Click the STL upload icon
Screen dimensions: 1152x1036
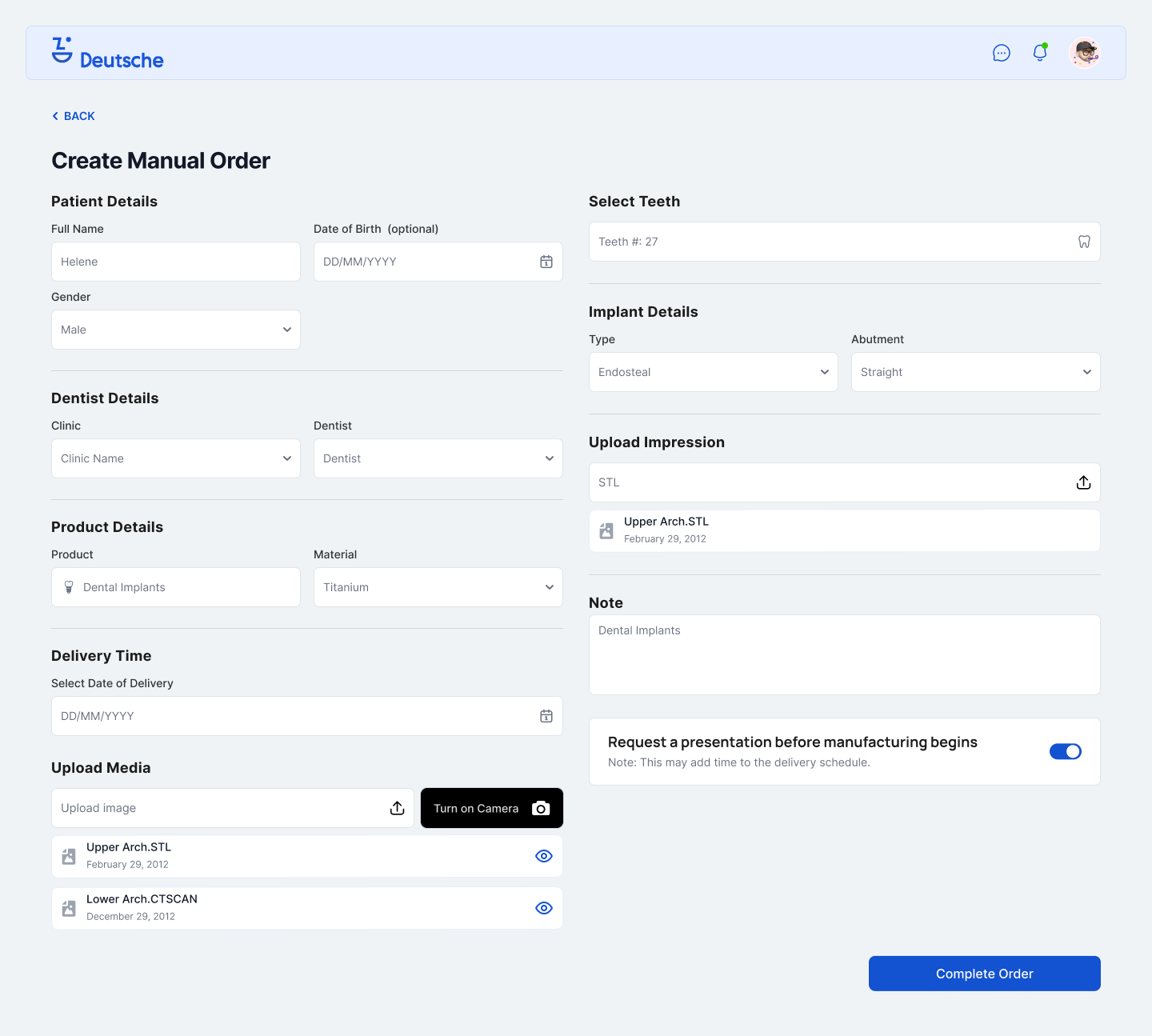click(1084, 482)
